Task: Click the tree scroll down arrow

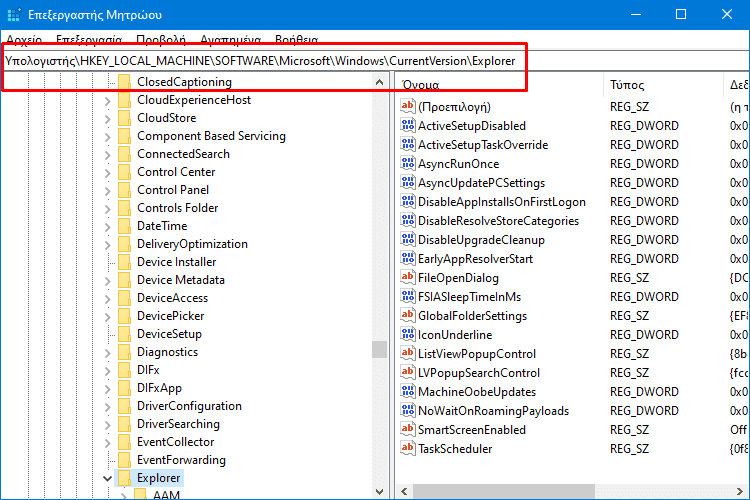Action: point(379,491)
